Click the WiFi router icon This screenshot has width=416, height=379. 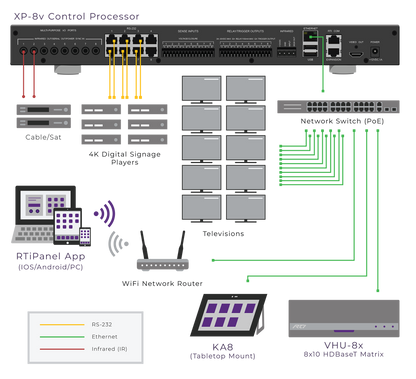163,250
